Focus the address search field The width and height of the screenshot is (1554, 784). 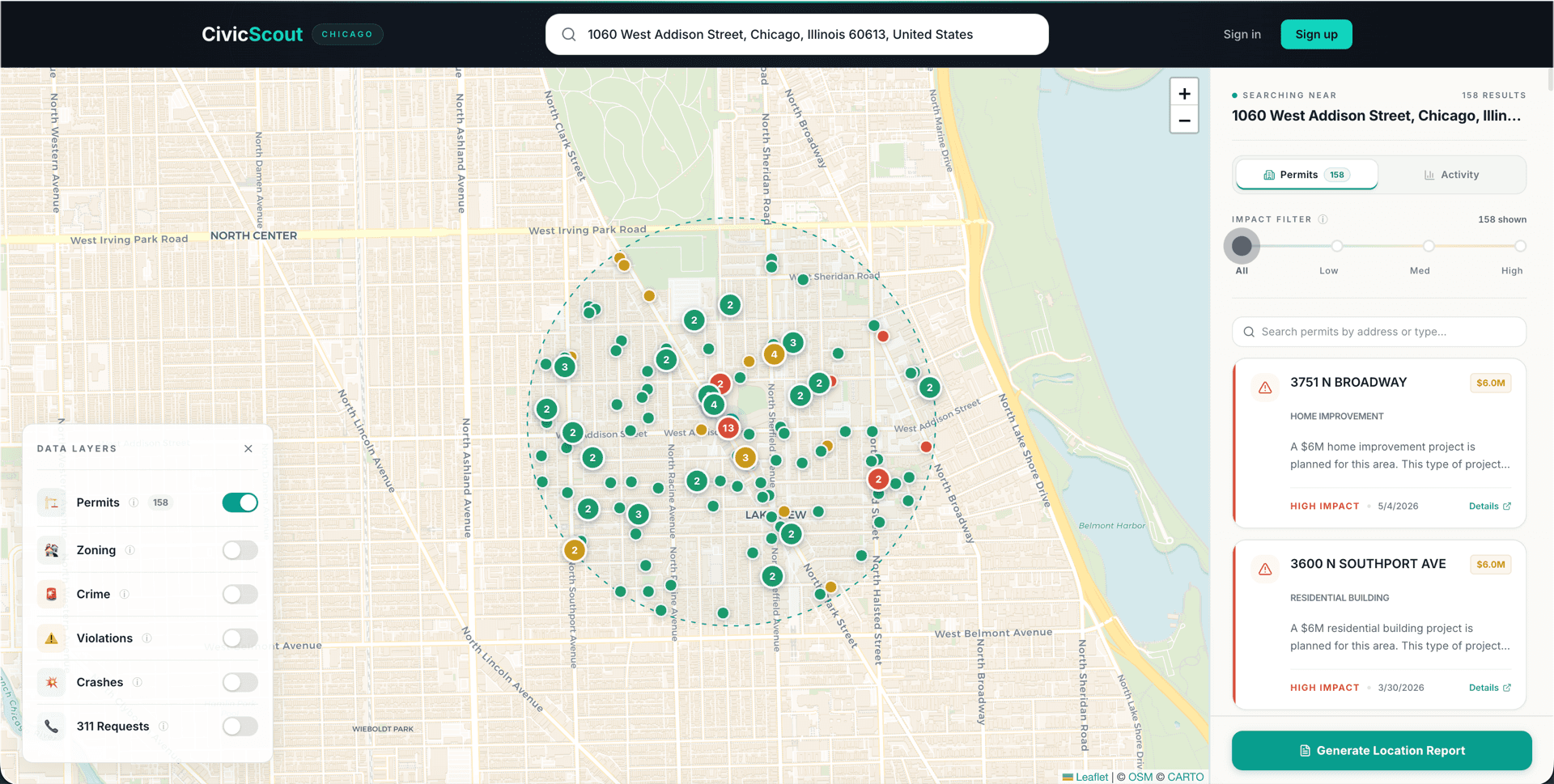pyautogui.click(x=796, y=35)
